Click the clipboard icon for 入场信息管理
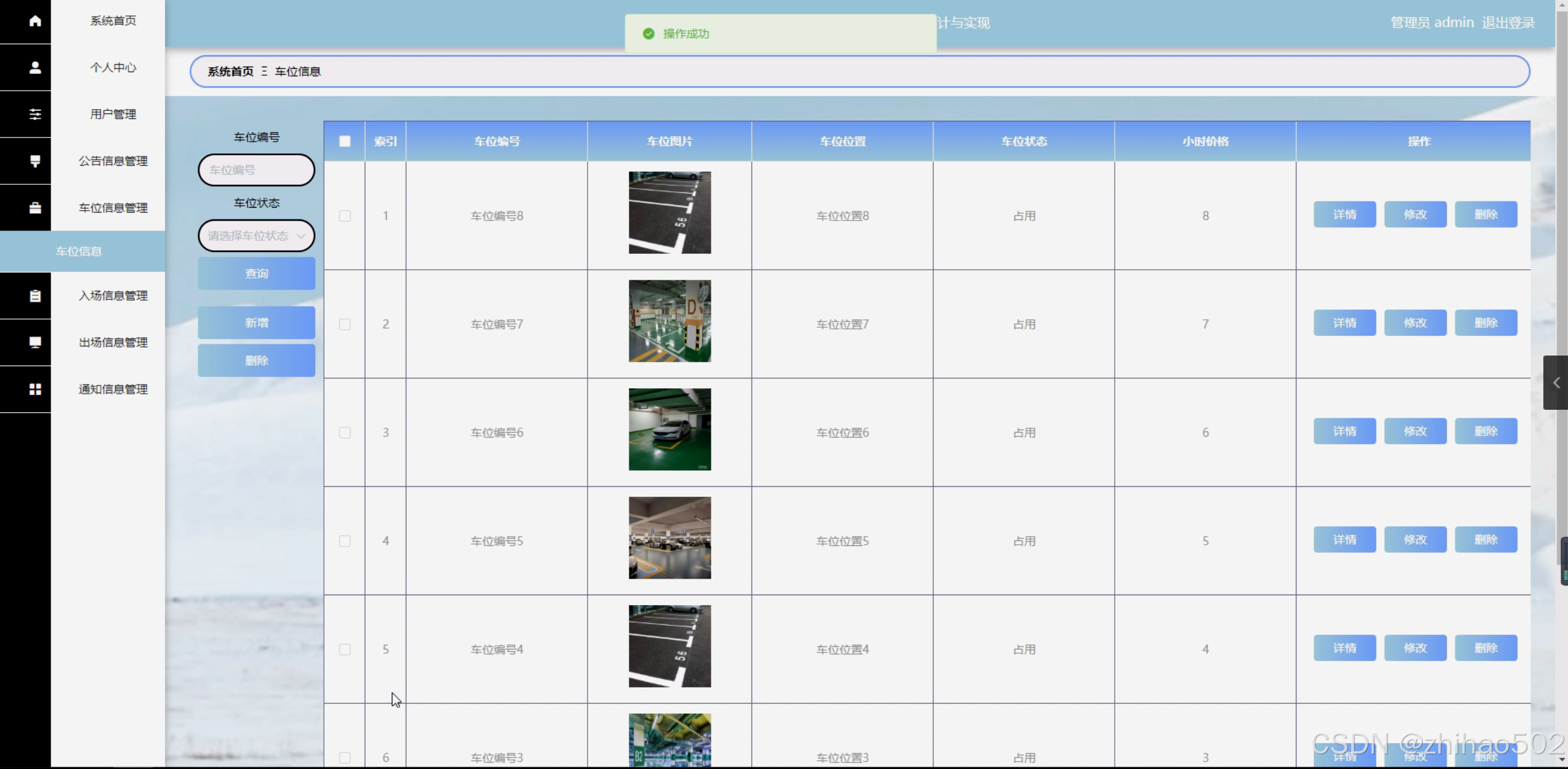This screenshot has width=1568, height=769. tap(35, 296)
